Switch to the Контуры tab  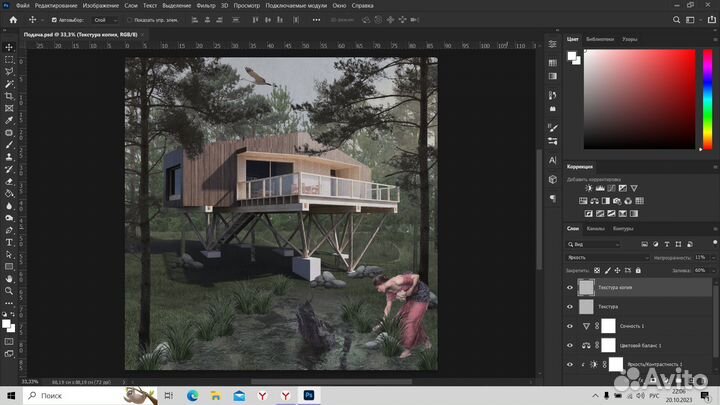(x=623, y=229)
